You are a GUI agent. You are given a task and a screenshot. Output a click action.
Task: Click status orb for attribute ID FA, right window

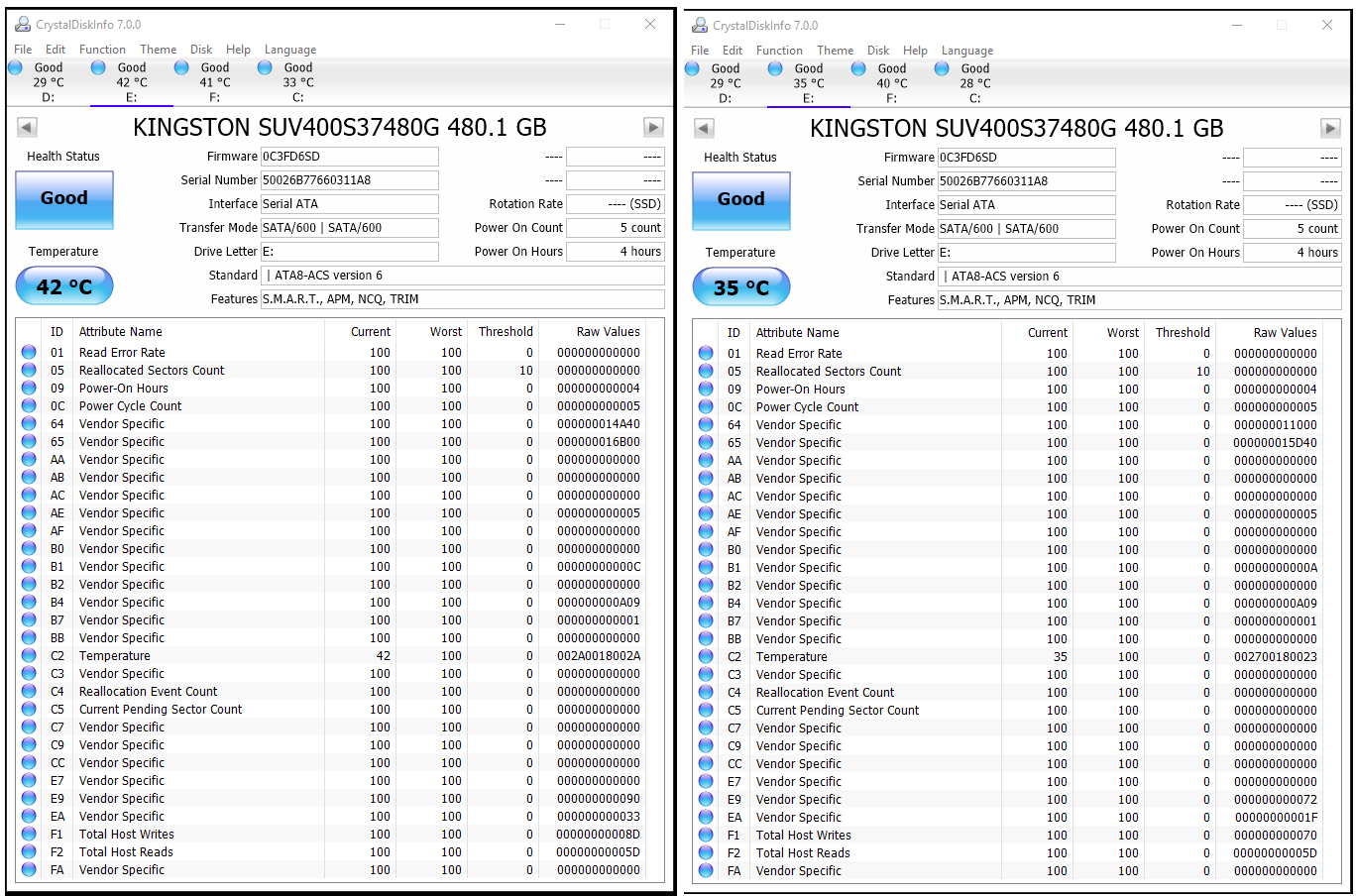click(706, 870)
